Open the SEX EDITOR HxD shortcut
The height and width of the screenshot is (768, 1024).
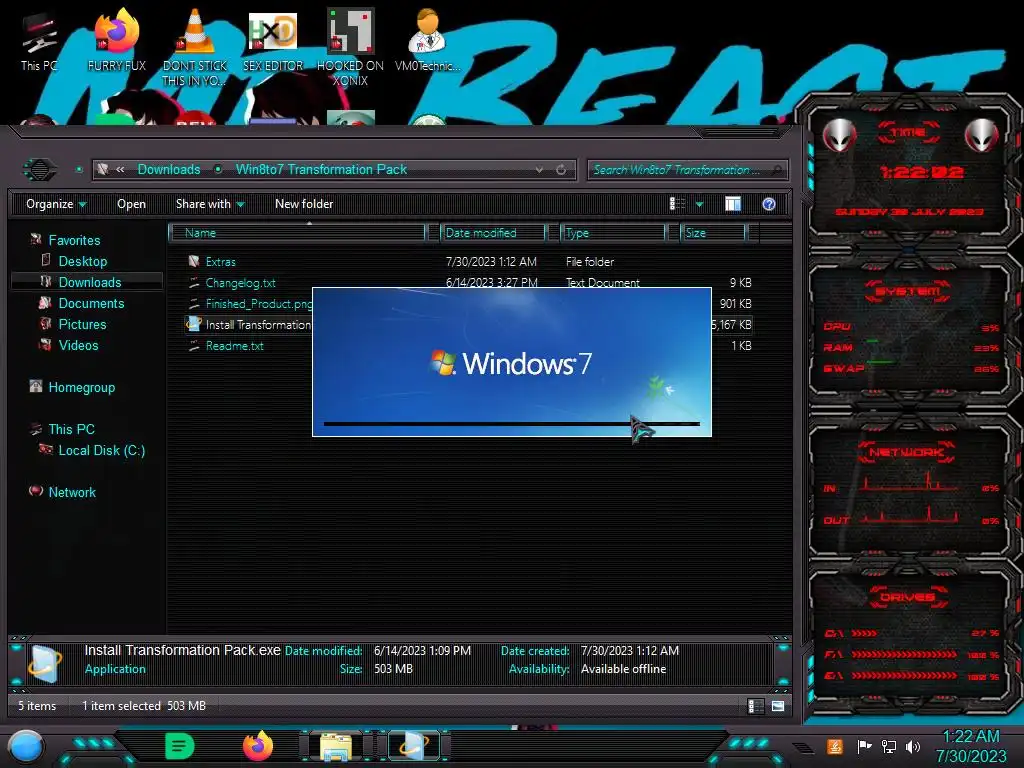(x=273, y=41)
